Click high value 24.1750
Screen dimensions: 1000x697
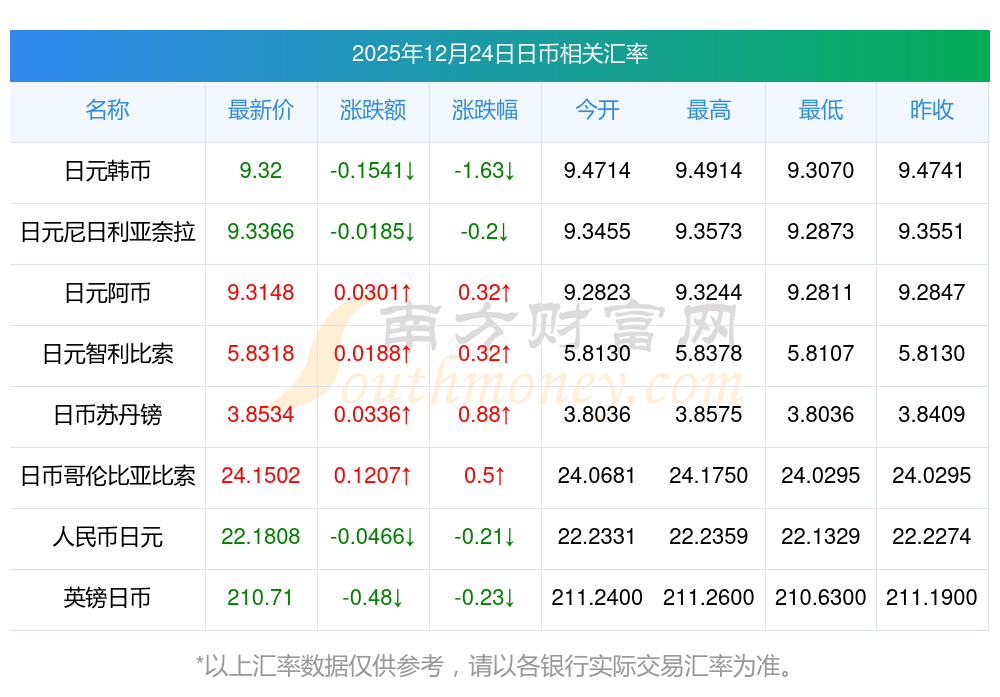tap(709, 476)
